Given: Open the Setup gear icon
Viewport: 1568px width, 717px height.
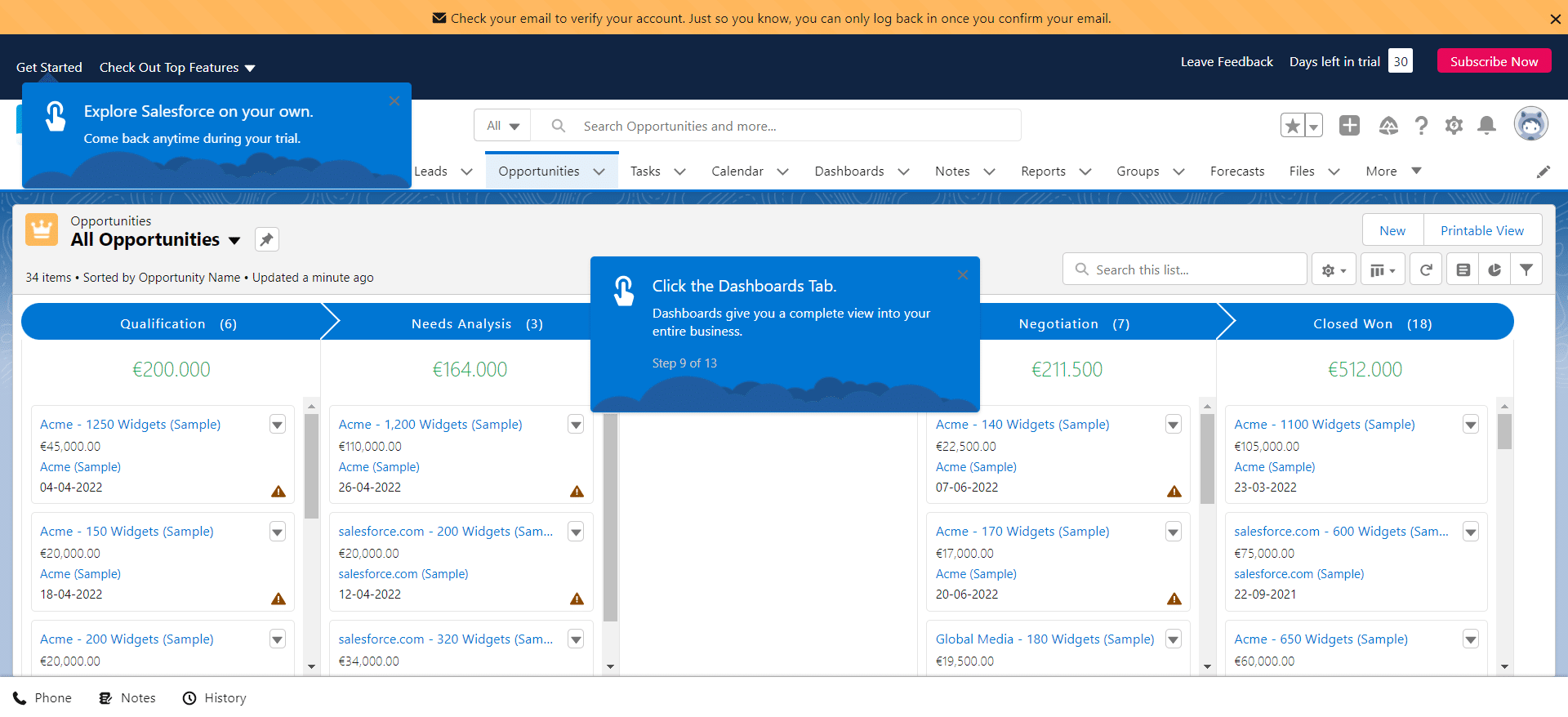Looking at the screenshot, I should point(1454,126).
